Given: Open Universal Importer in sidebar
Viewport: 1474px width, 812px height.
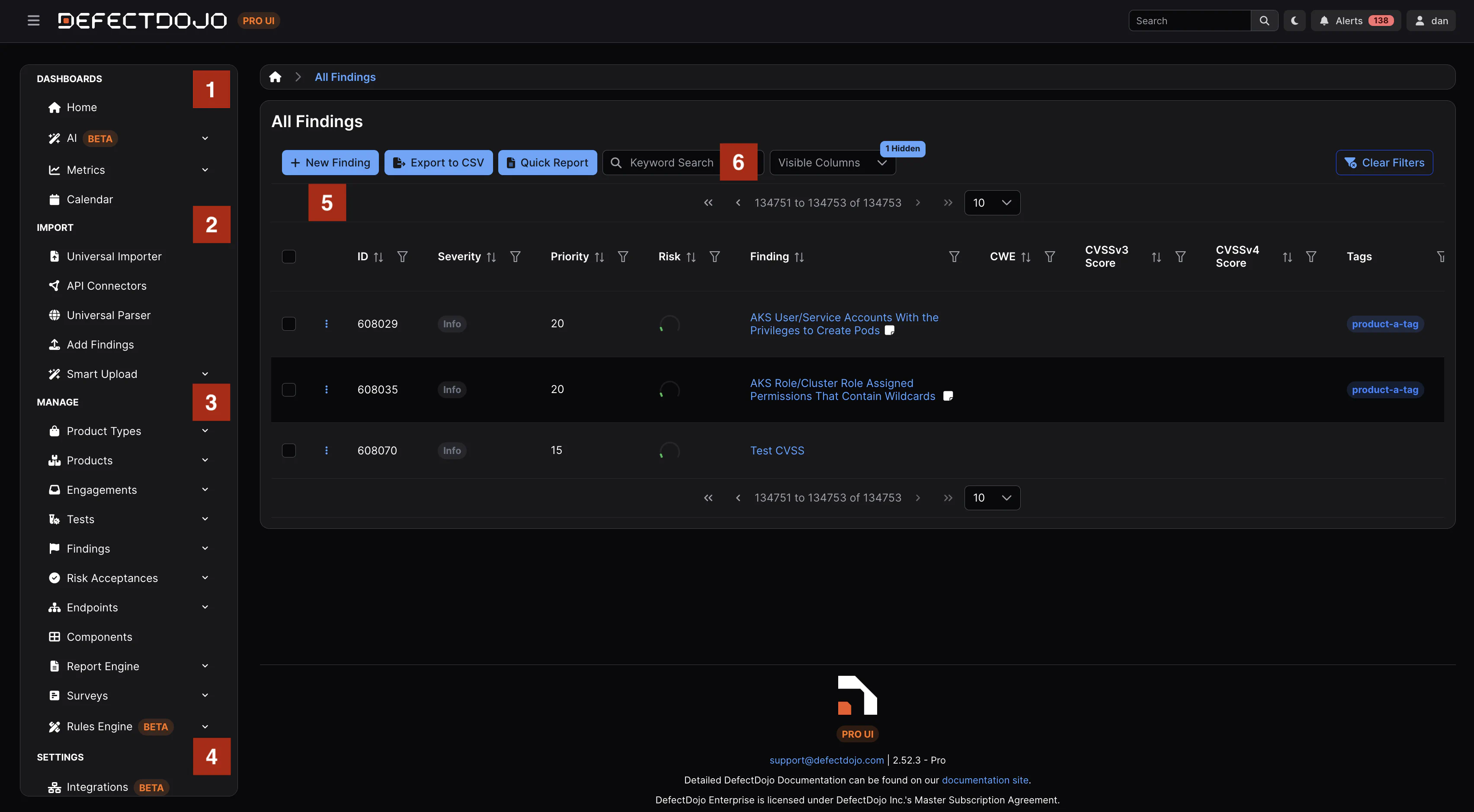Looking at the screenshot, I should pos(114,256).
